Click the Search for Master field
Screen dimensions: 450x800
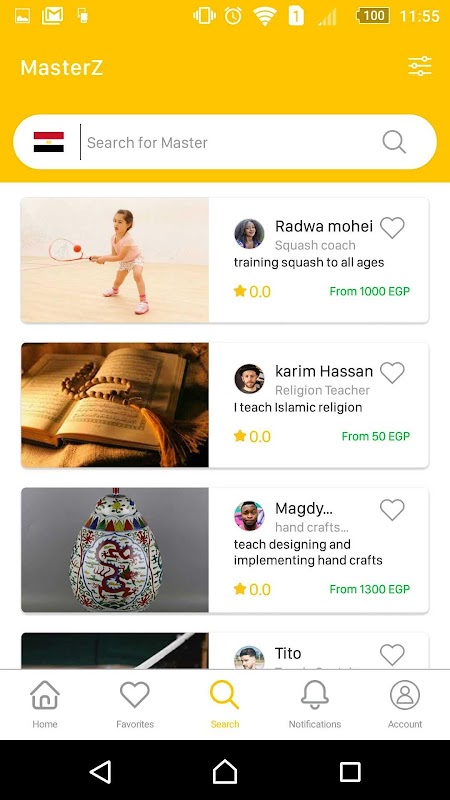click(230, 142)
